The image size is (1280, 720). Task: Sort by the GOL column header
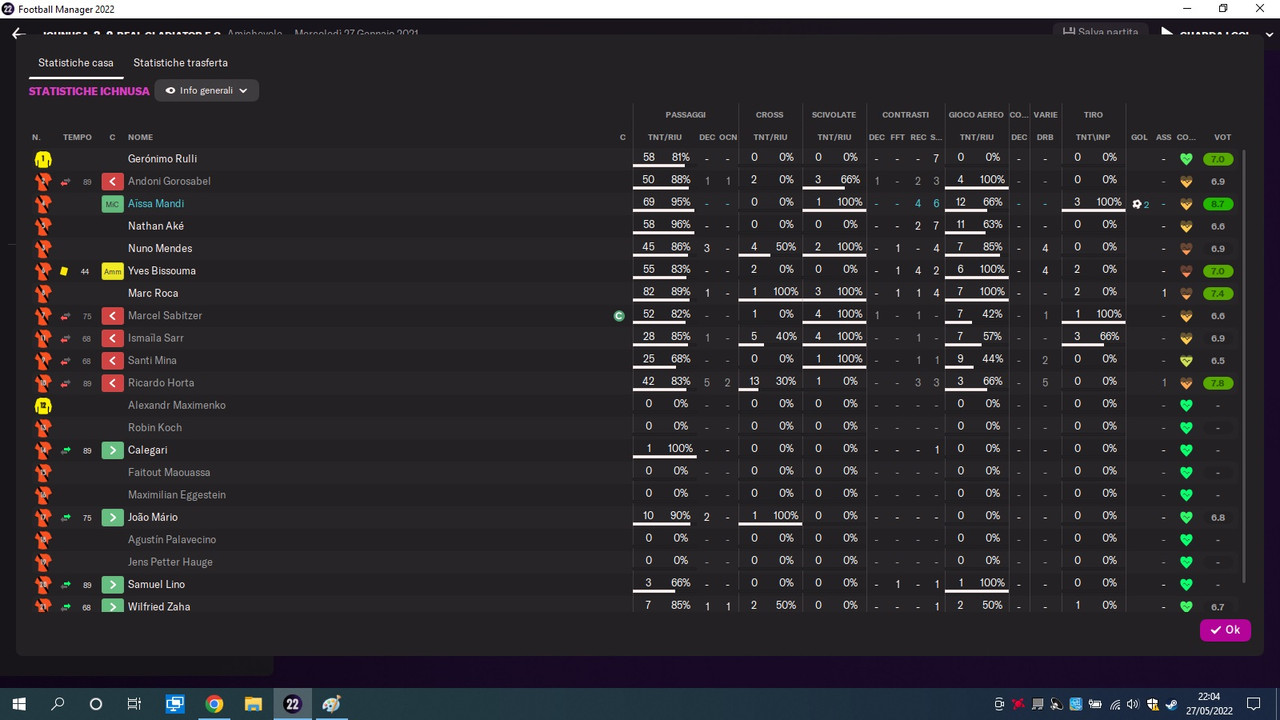tap(1139, 137)
